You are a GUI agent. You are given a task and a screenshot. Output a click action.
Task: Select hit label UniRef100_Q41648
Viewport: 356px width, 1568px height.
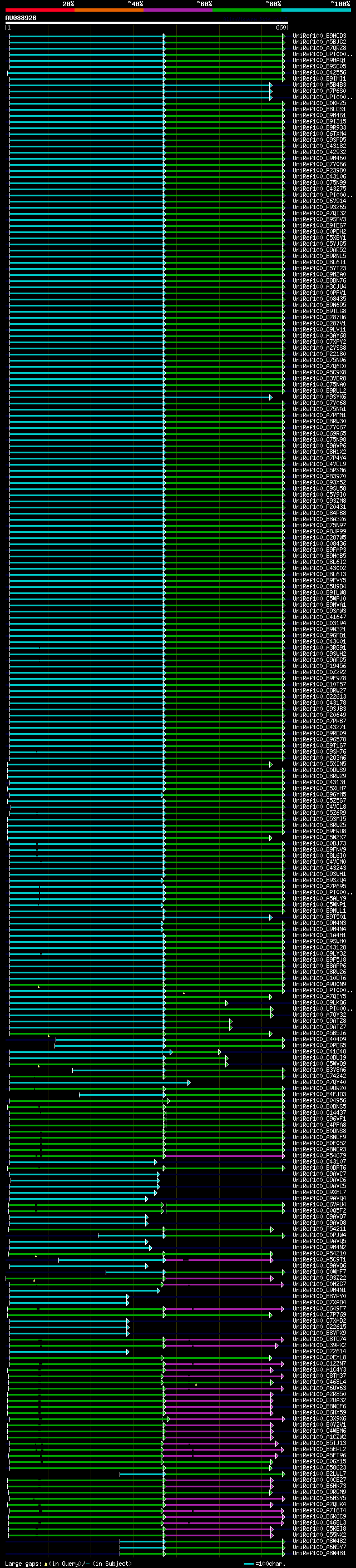pyautogui.click(x=319, y=1052)
